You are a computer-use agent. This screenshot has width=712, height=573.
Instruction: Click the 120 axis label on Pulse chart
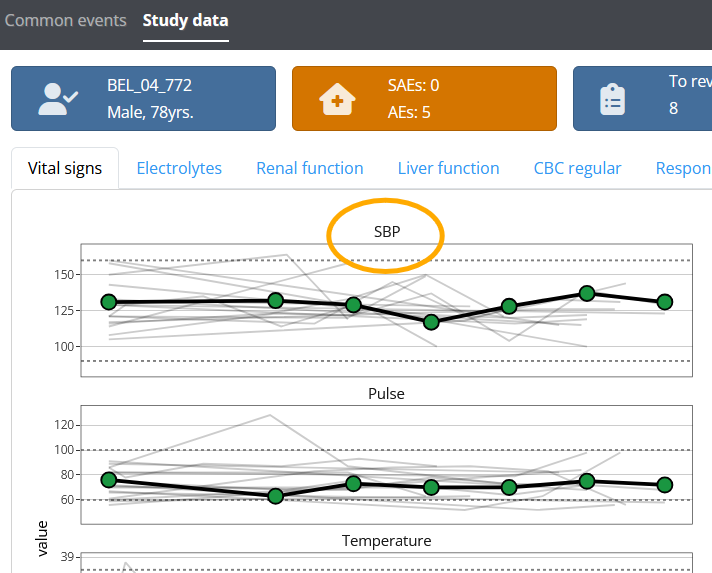[x=64, y=425]
